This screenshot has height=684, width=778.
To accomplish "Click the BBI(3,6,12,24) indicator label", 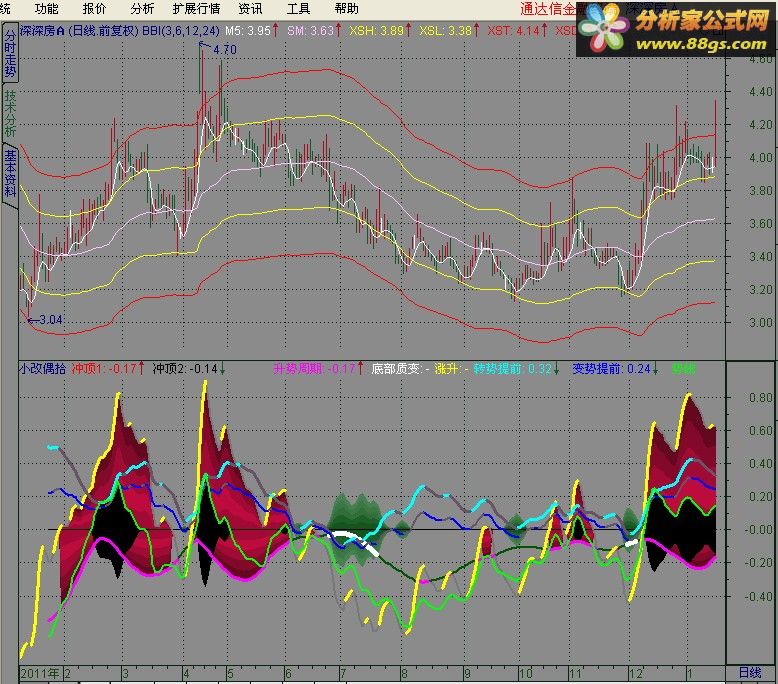I will (x=181, y=31).
